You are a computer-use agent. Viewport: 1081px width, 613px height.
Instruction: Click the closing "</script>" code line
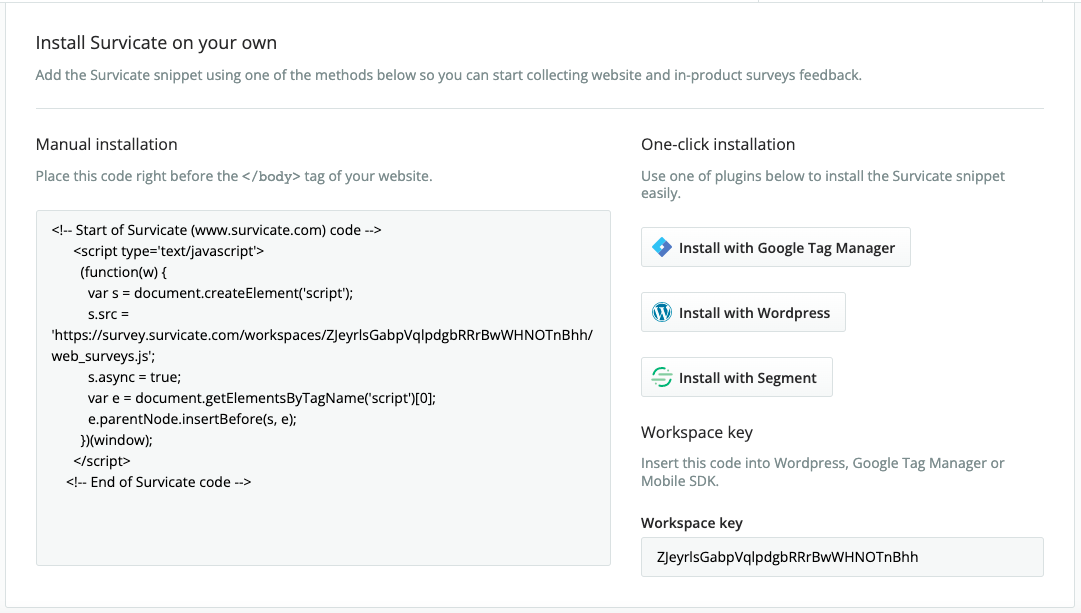102,461
